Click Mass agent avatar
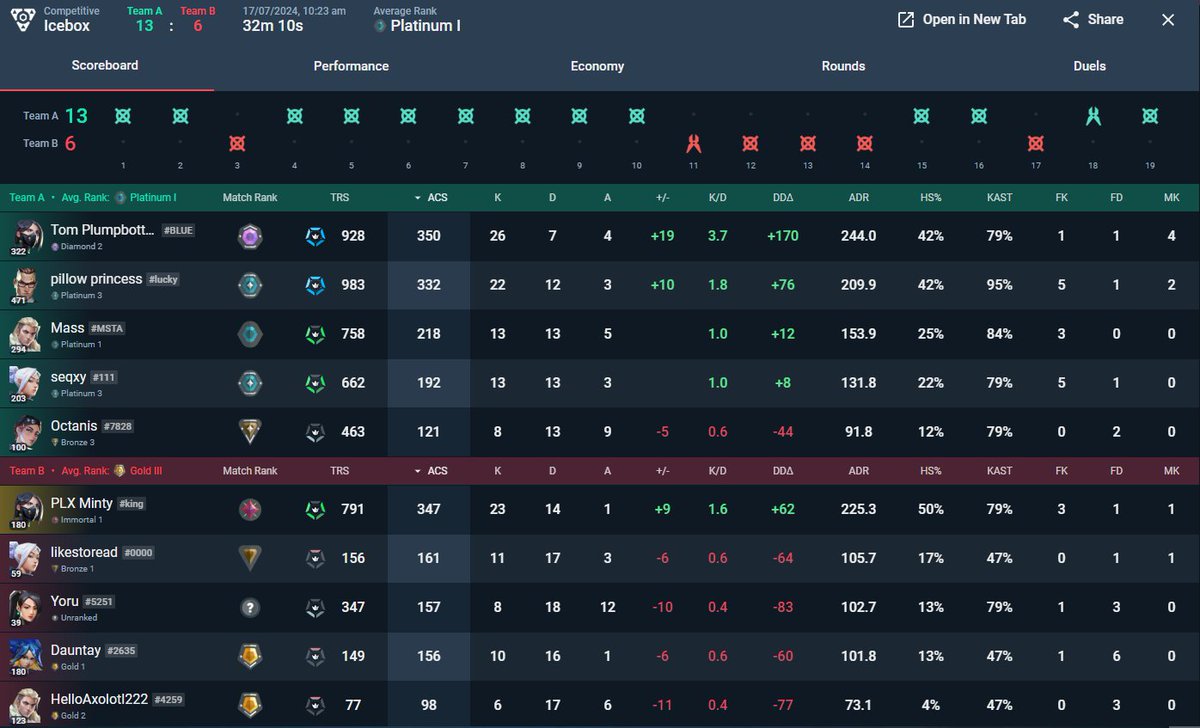 pyautogui.click(x=27, y=334)
